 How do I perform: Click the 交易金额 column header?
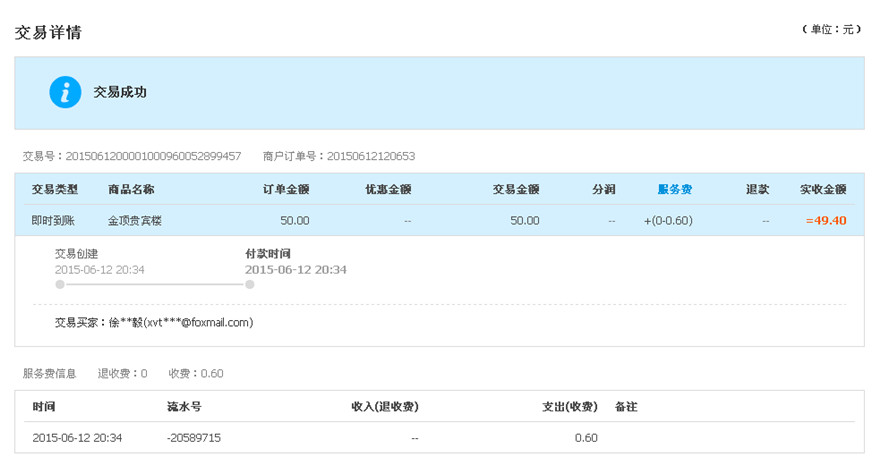tap(516, 190)
